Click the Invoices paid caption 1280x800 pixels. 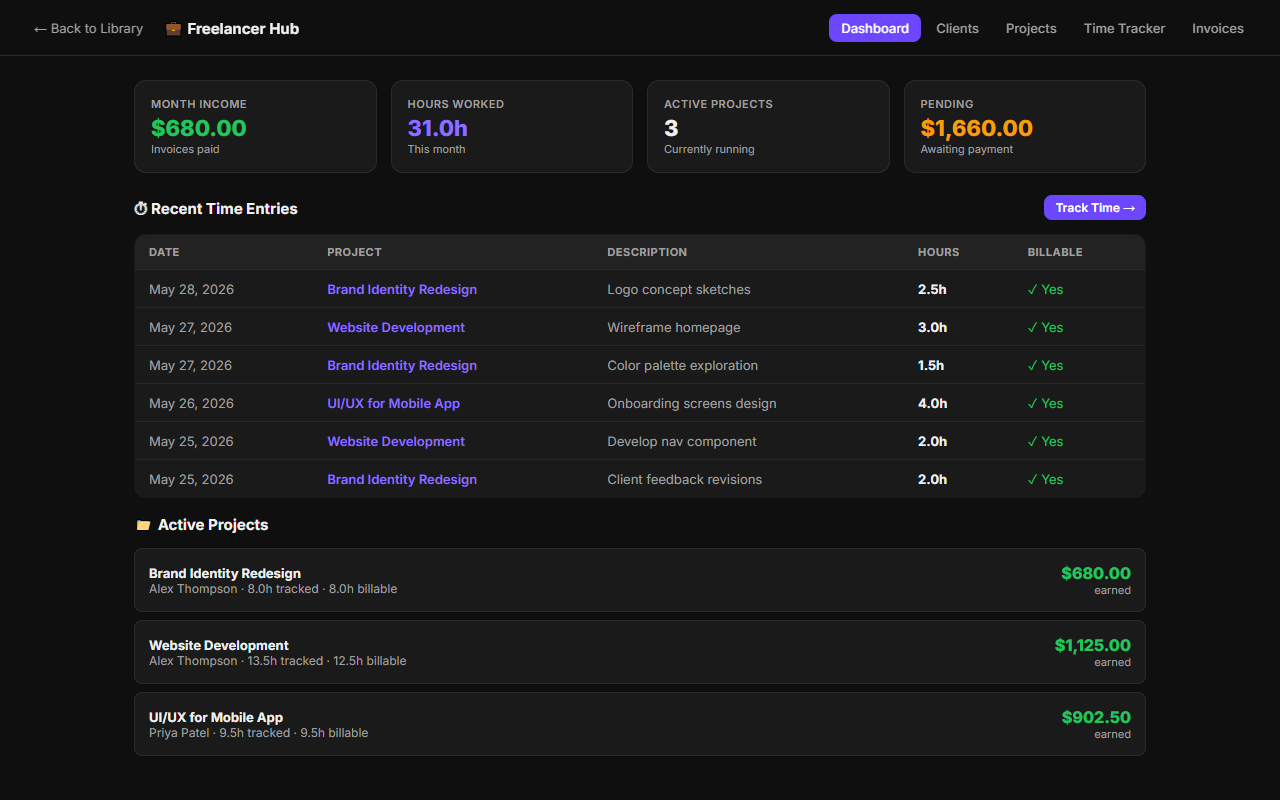pyautogui.click(x=185, y=149)
